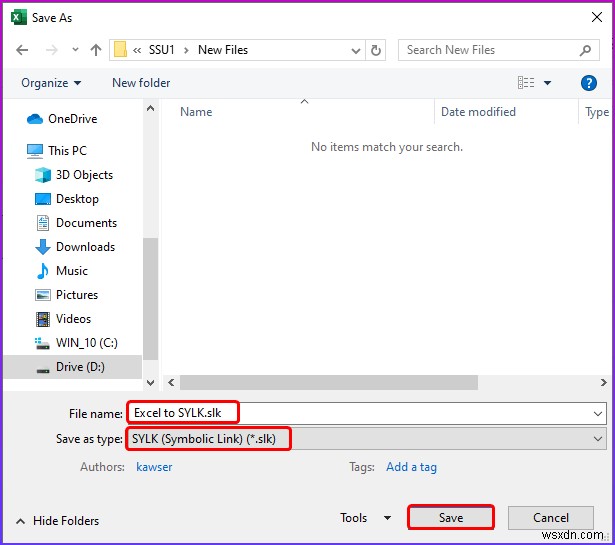The width and height of the screenshot is (615, 545).
Task: Click the folder icon in address bar
Action: point(120,50)
